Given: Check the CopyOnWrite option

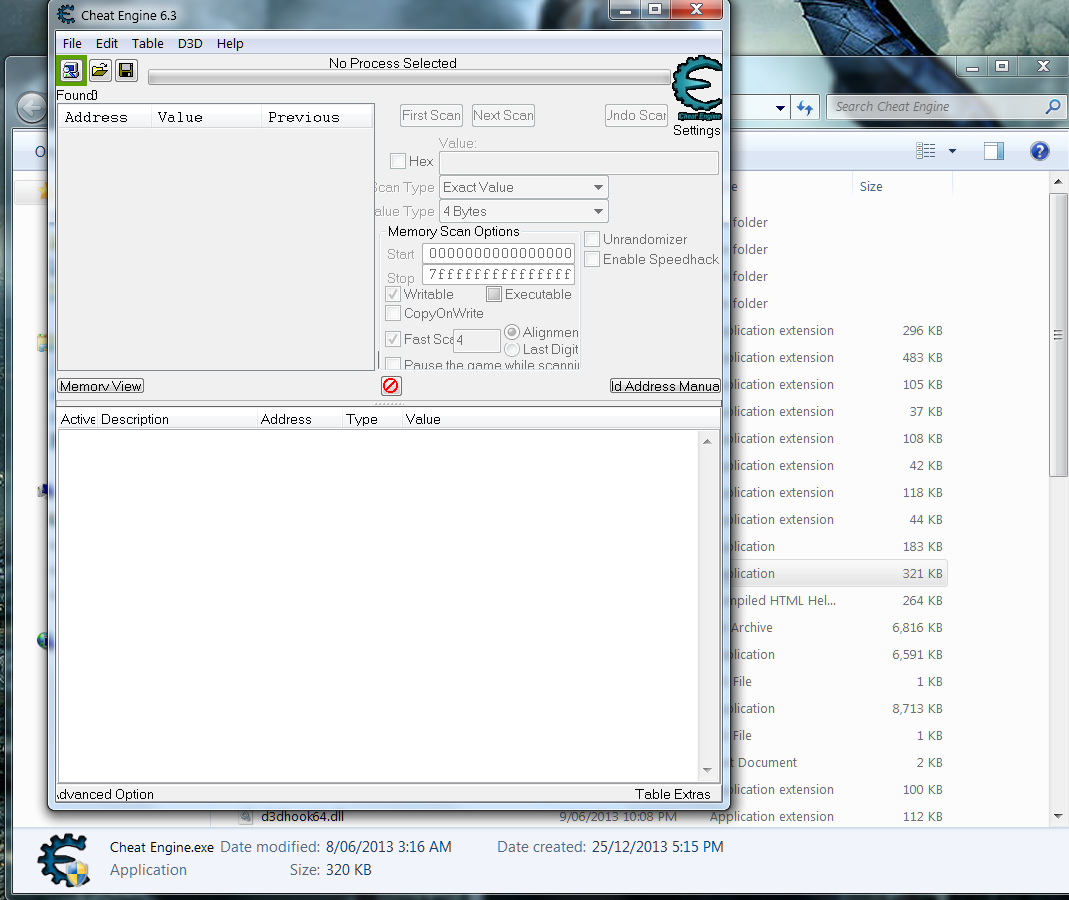Looking at the screenshot, I should 393,313.
